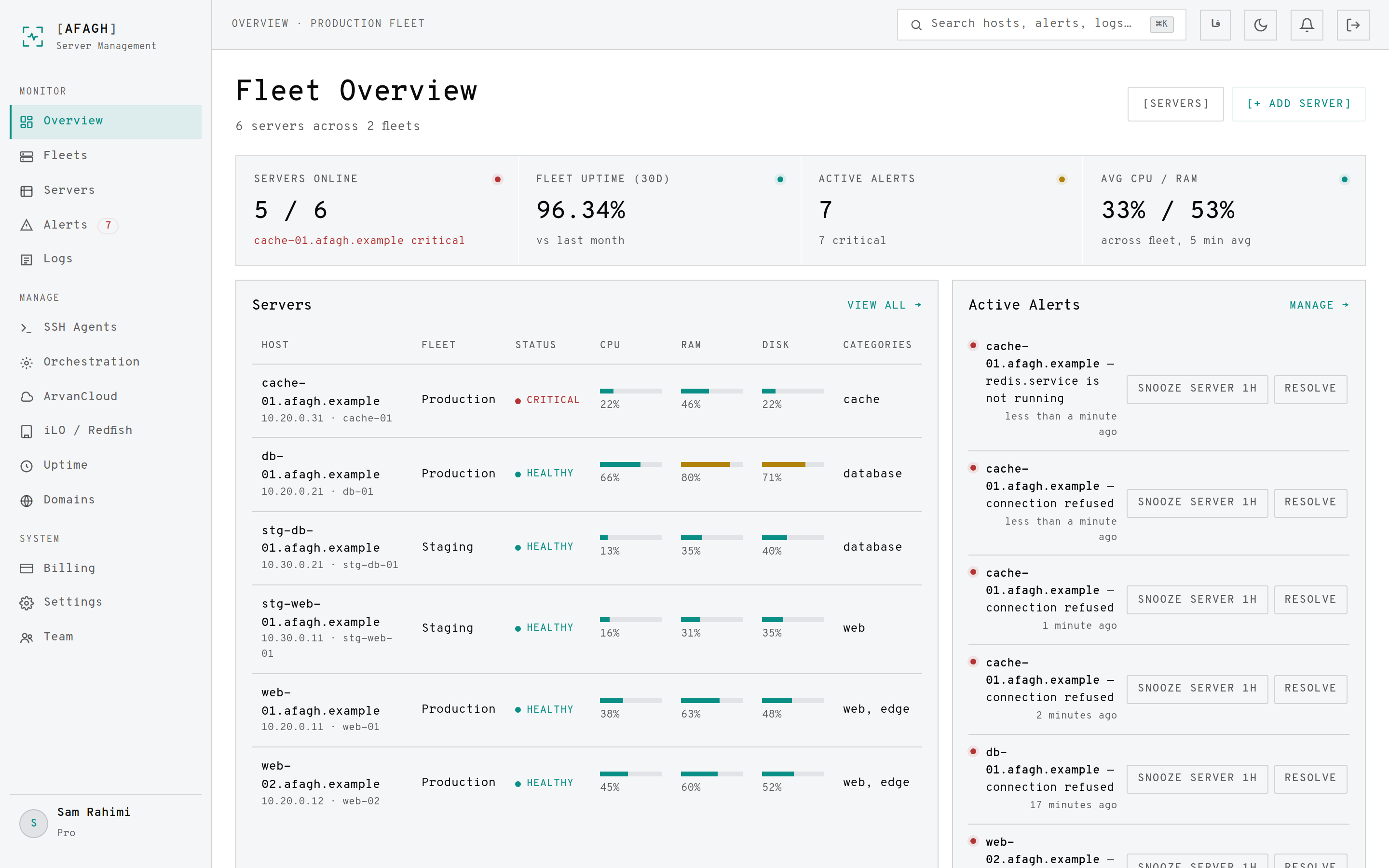Click the Servers table icon in sidebar

tap(27, 190)
